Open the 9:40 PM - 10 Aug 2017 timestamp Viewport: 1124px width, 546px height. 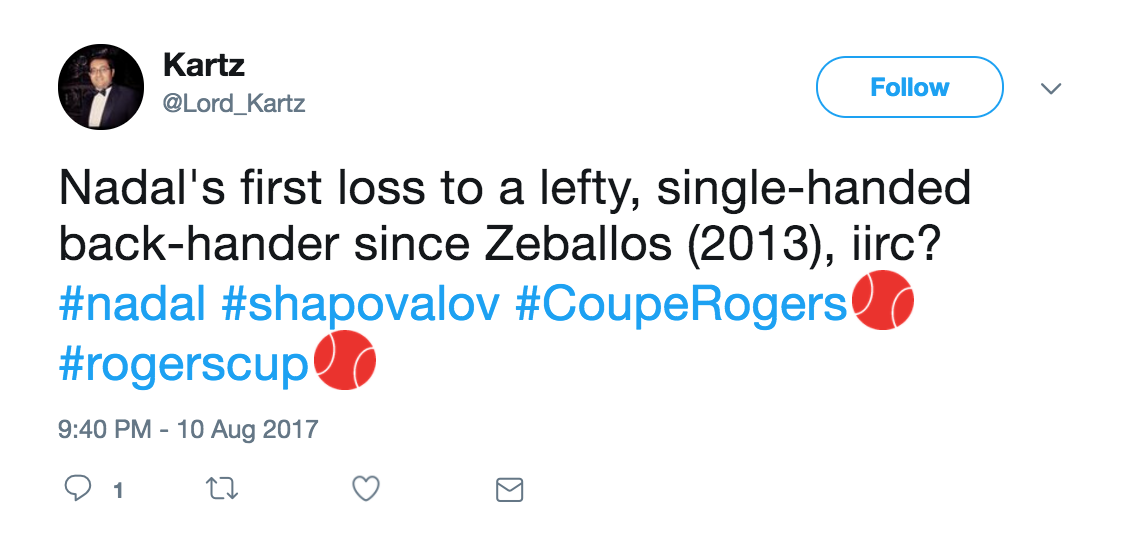[x=188, y=430]
